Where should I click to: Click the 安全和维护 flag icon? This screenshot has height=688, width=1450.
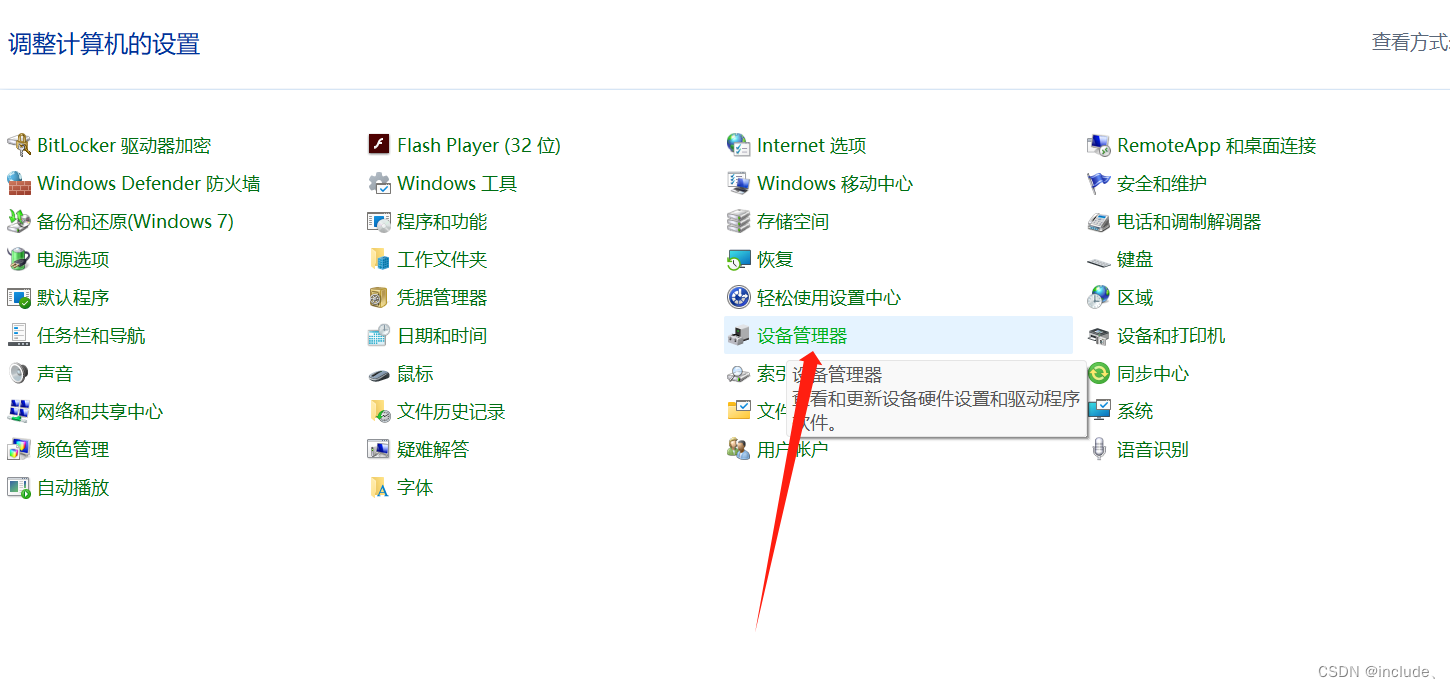click(1099, 183)
